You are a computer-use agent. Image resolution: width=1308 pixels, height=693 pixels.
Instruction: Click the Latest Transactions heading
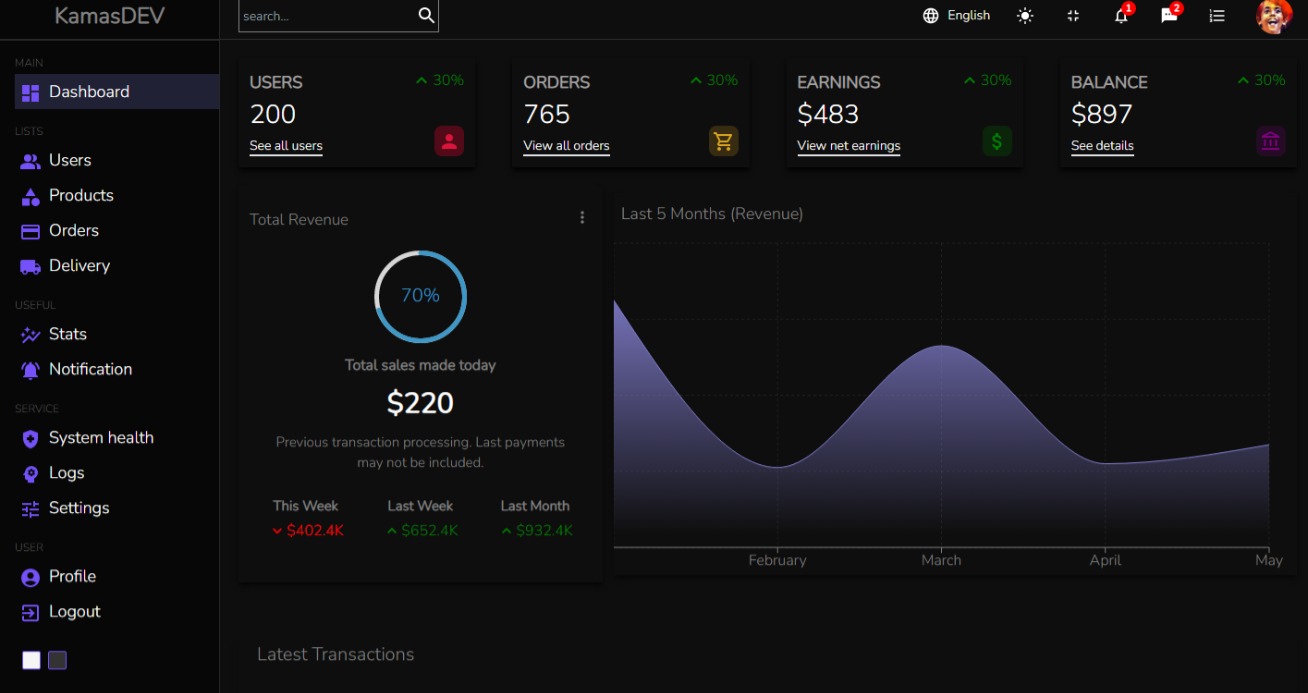tap(335, 655)
